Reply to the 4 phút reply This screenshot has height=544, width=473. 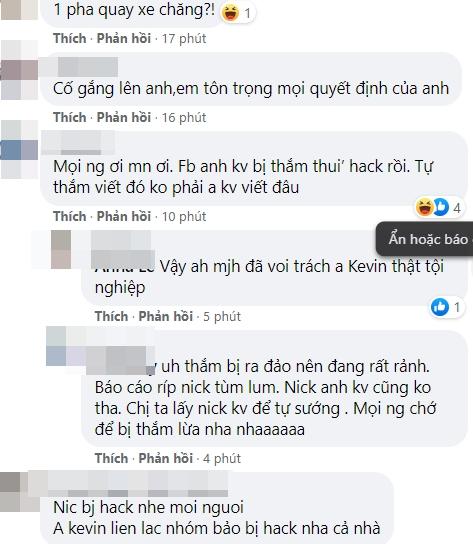point(166,458)
